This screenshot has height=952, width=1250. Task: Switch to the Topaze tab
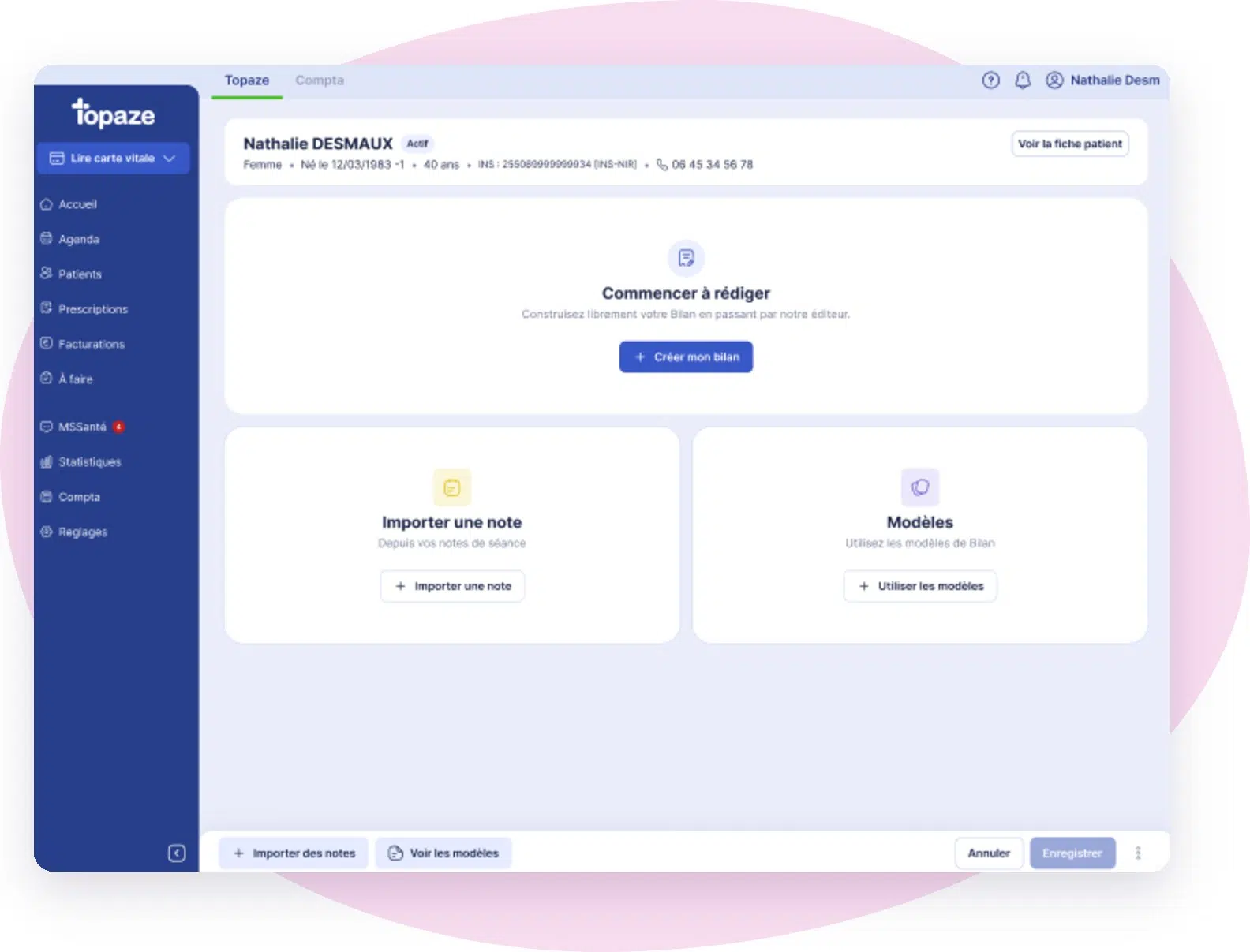[247, 80]
